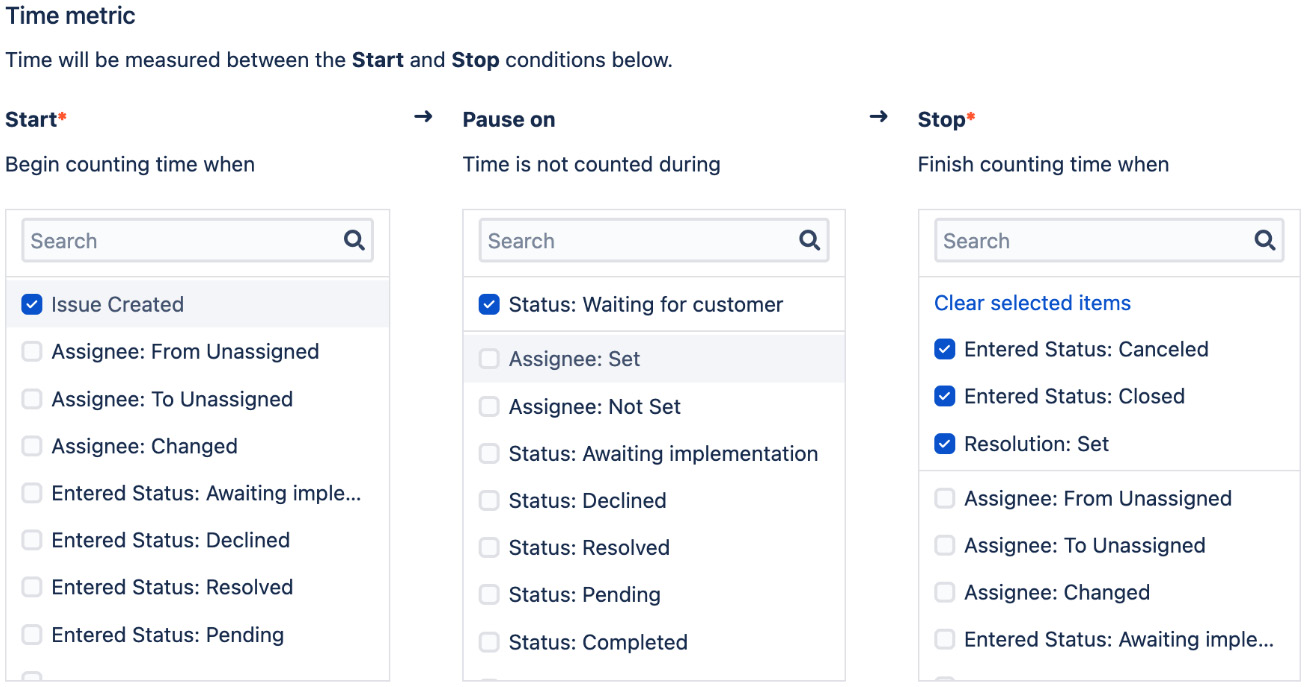1306x687 pixels.
Task: Click the search magnifier icon in Stop list
Action: point(1265,240)
